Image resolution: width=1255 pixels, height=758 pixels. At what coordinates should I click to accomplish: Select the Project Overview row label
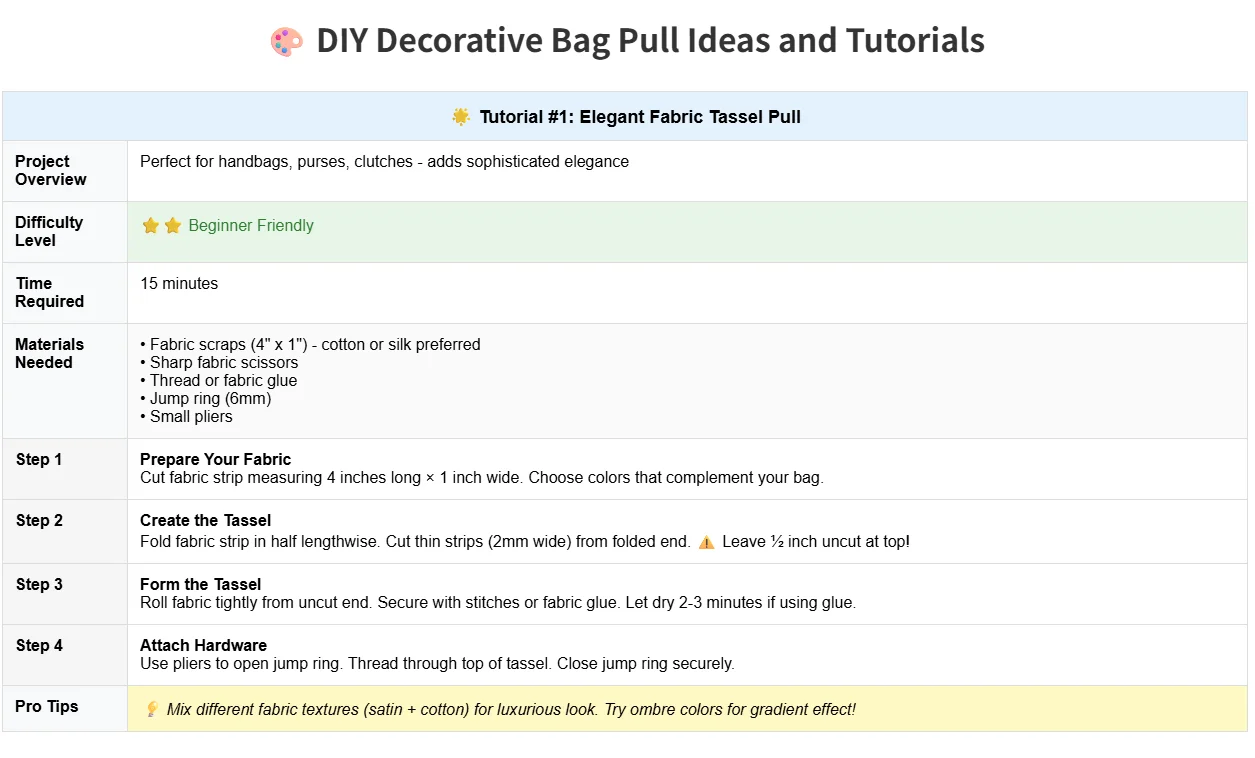pos(50,170)
